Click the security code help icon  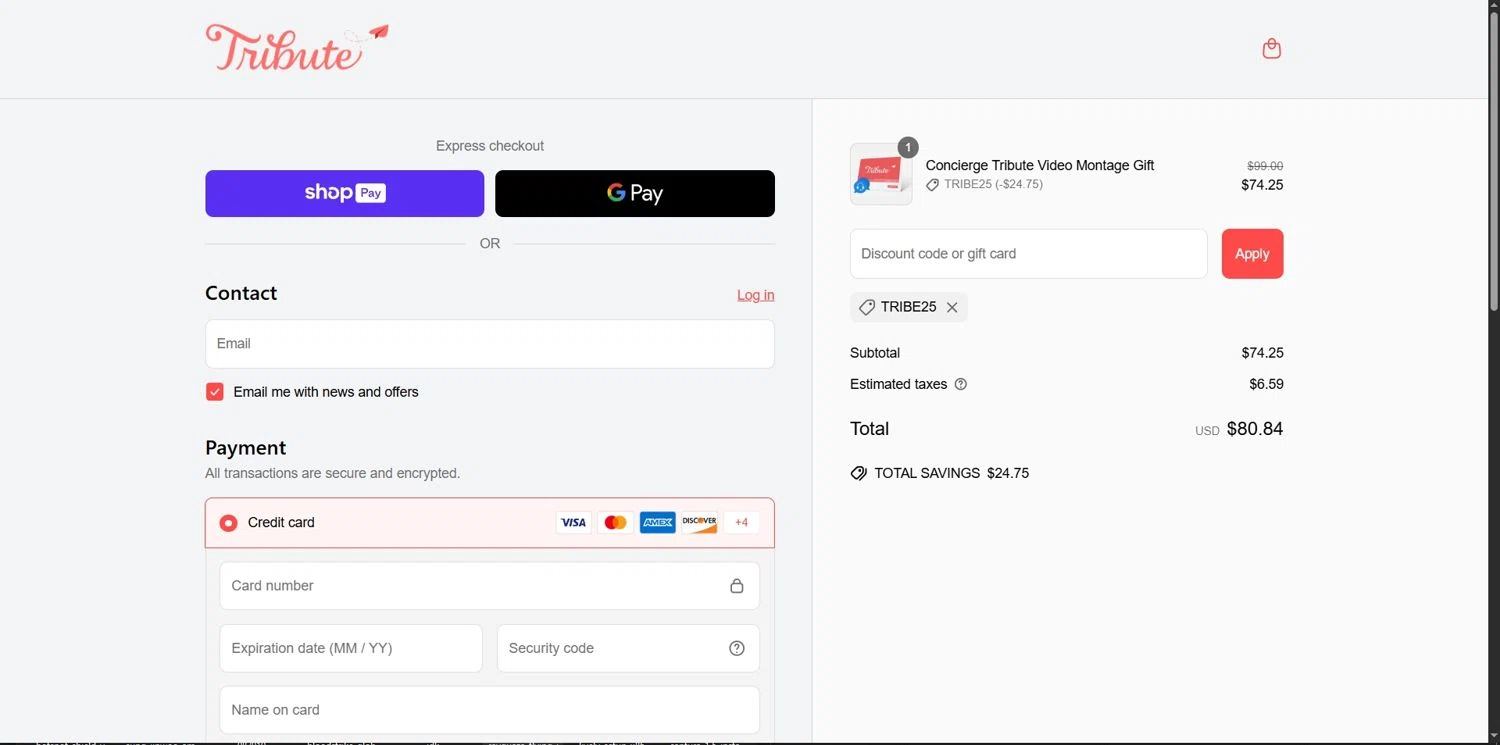tap(737, 648)
